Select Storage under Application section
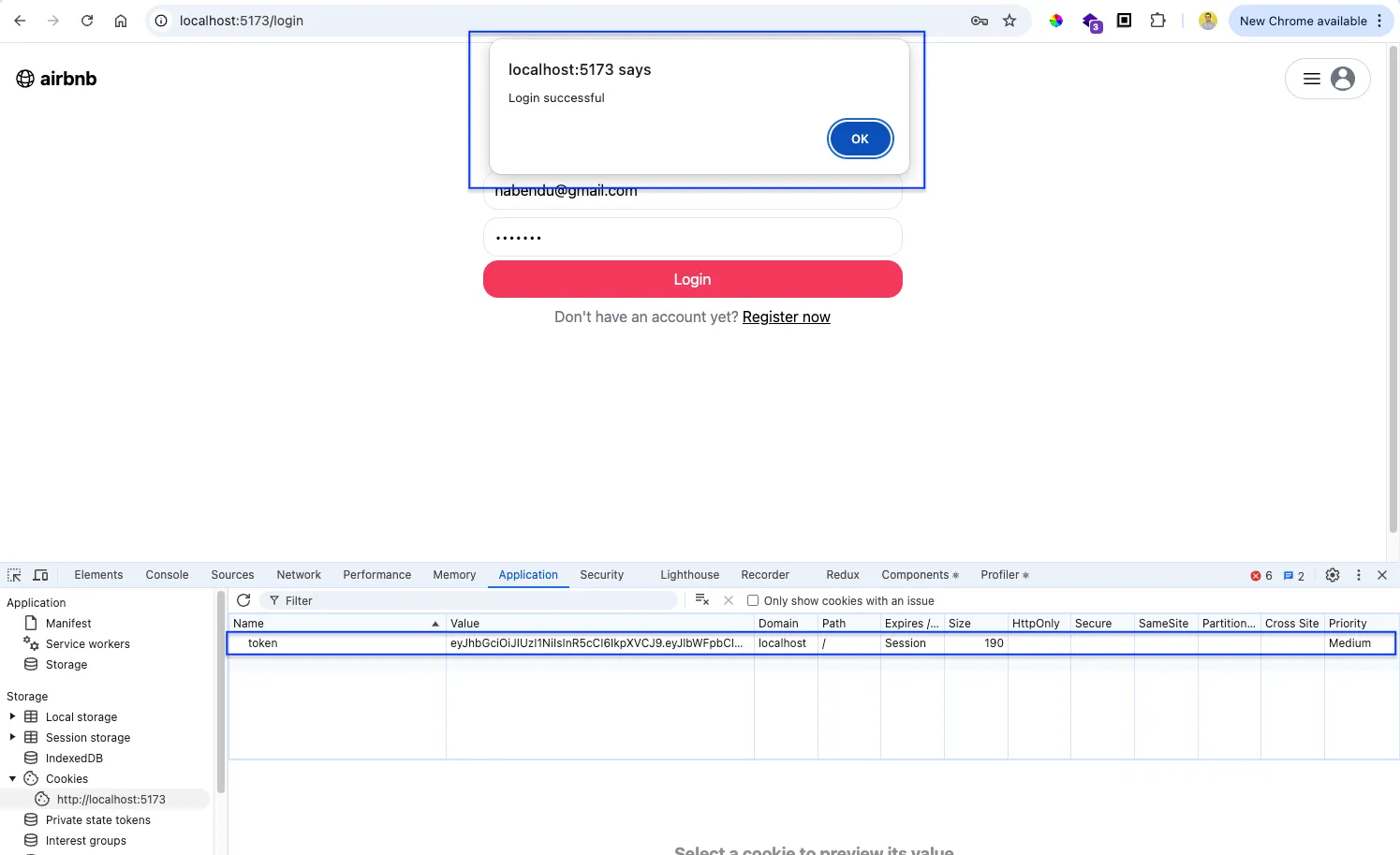Image resolution: width=1400 pixels, height=855 pixels. click(x=66, y=664)
